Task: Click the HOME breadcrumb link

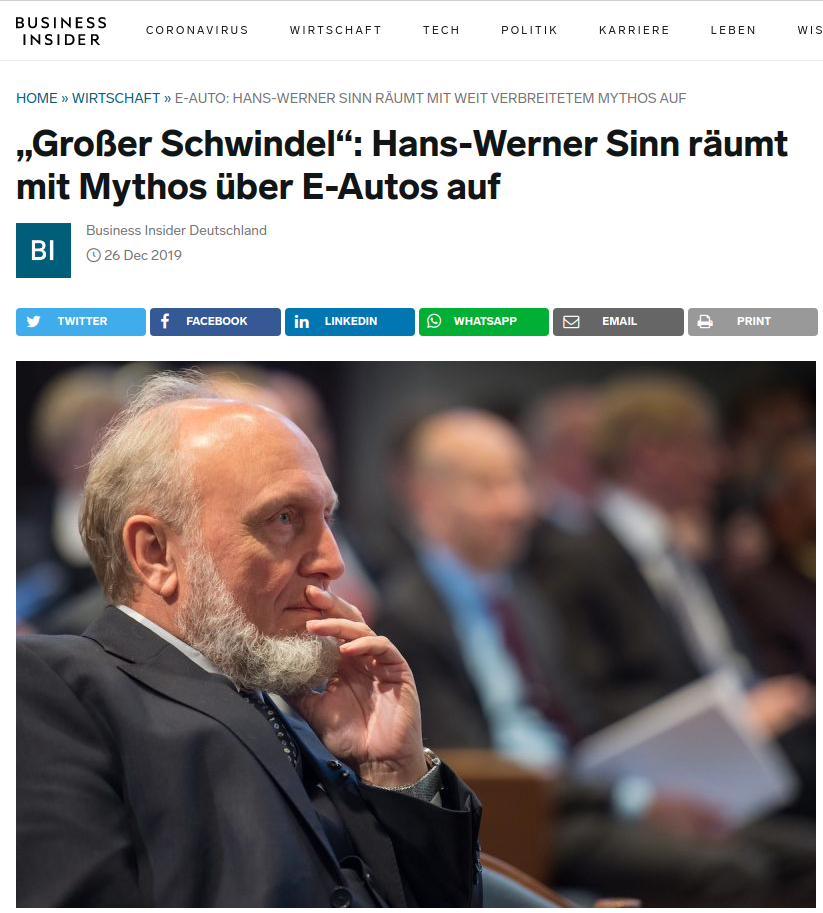Action: [37, 98]
